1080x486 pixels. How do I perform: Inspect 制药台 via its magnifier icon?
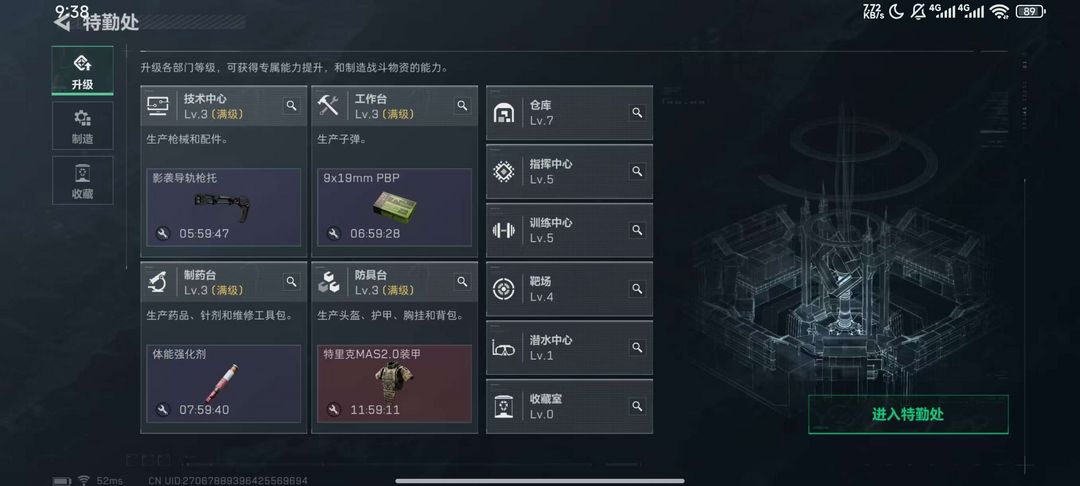point(291,282)
